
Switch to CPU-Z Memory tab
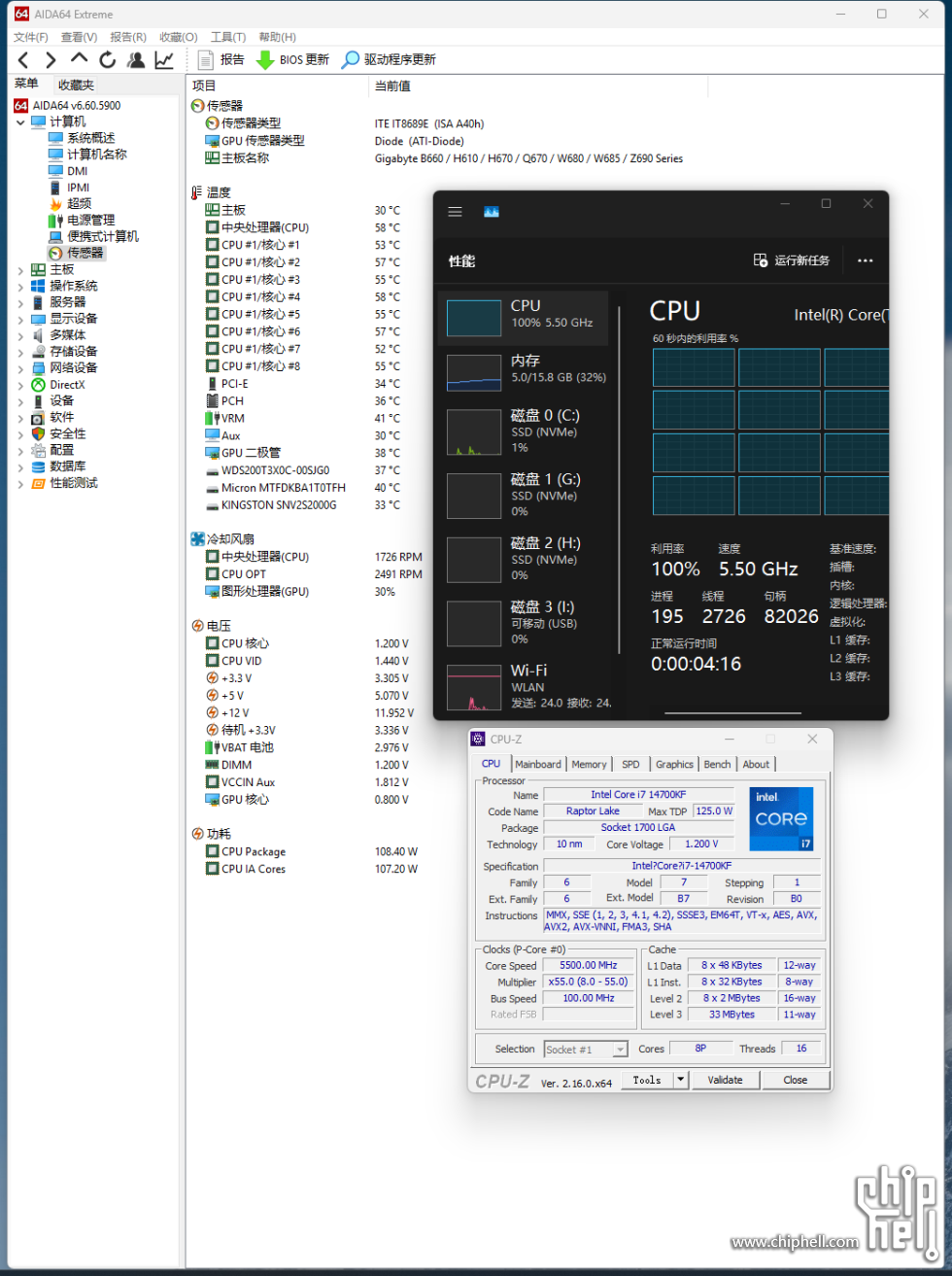point(589,764)
